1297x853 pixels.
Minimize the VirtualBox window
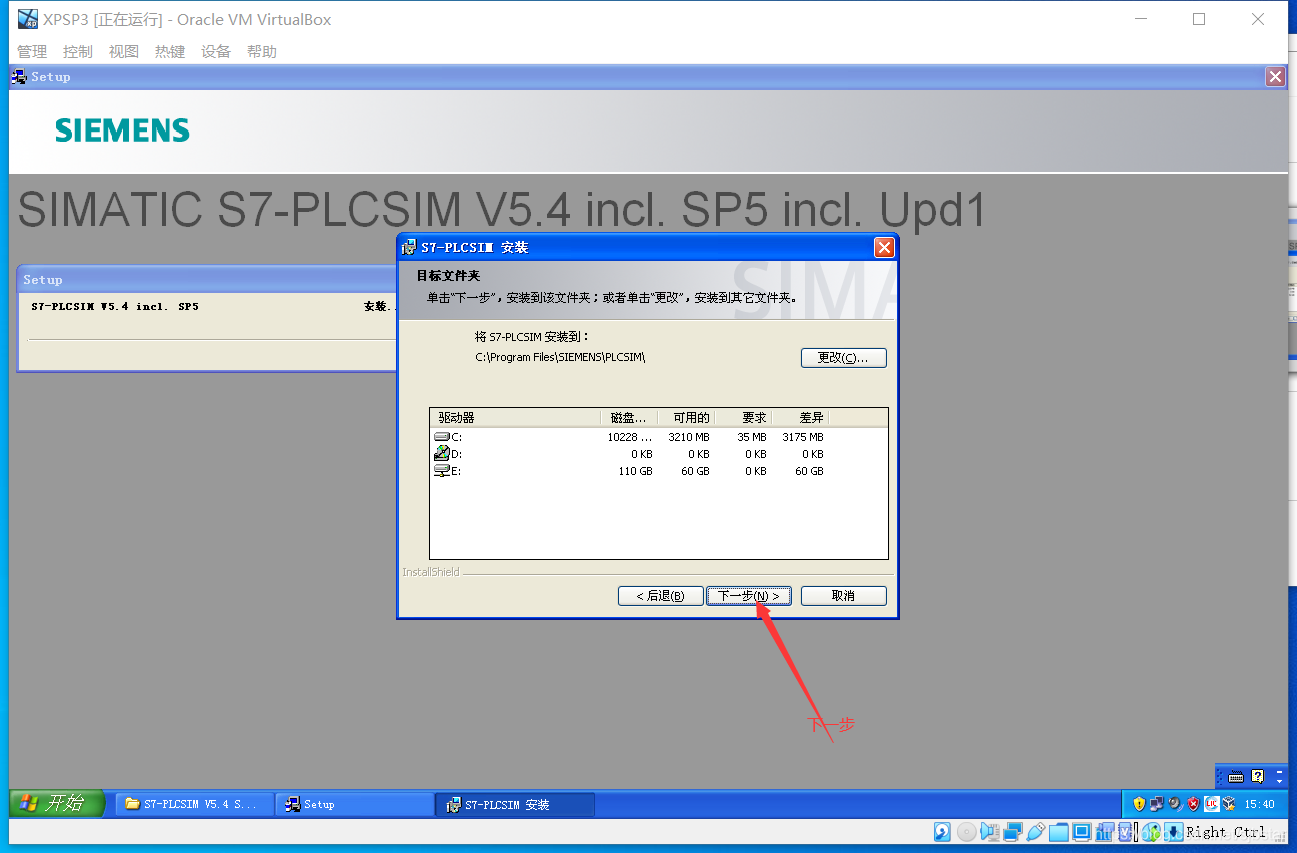tap(1140, 19)
